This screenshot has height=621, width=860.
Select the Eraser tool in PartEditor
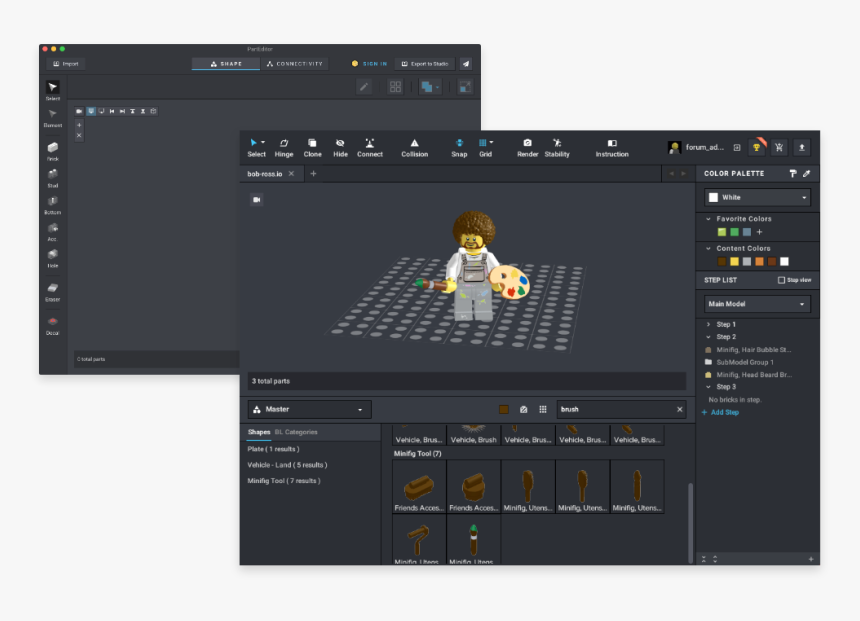tap(52, 290)
